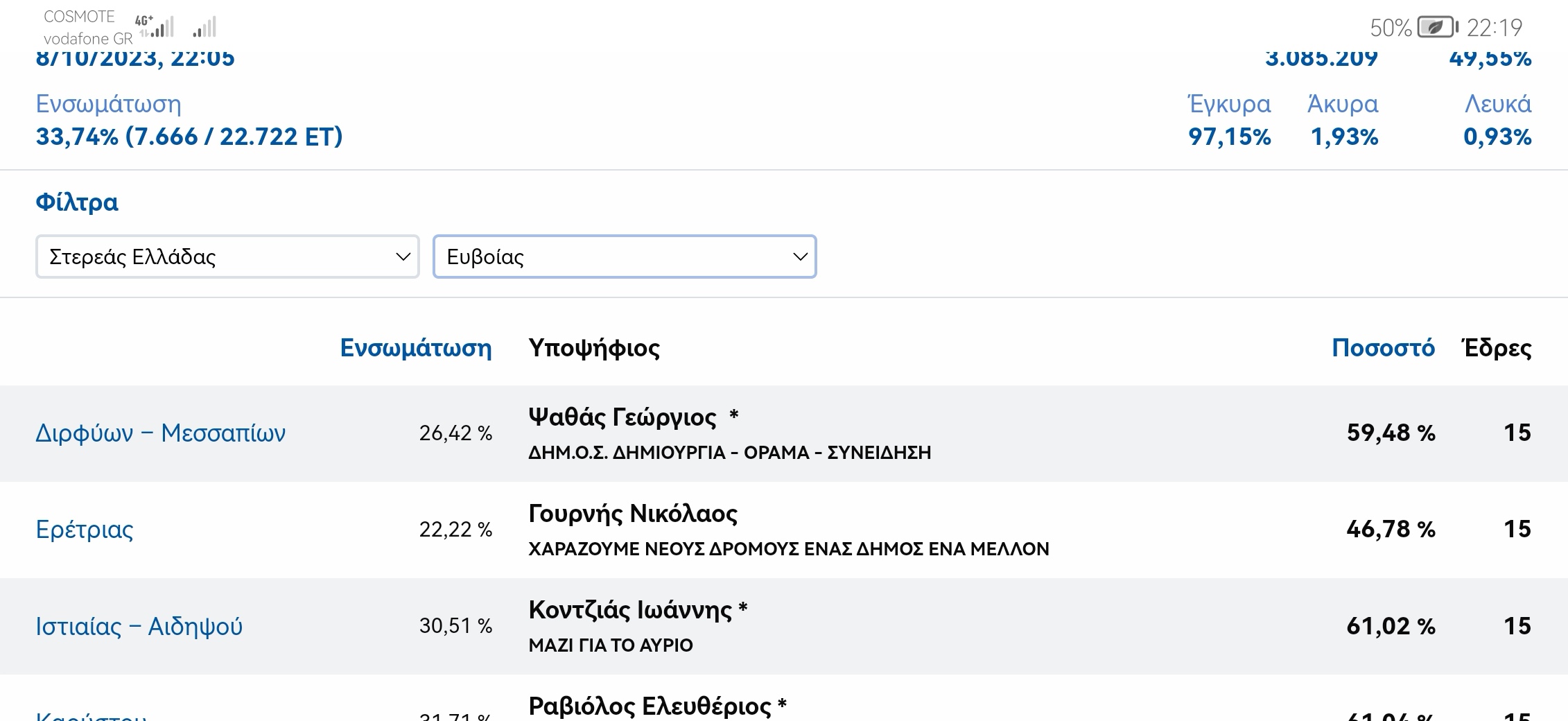The height and width of the screenshot is (721, 1568).
Task: Tap the Λευκά 0,93% statistic
Action: pos(1497,121)
